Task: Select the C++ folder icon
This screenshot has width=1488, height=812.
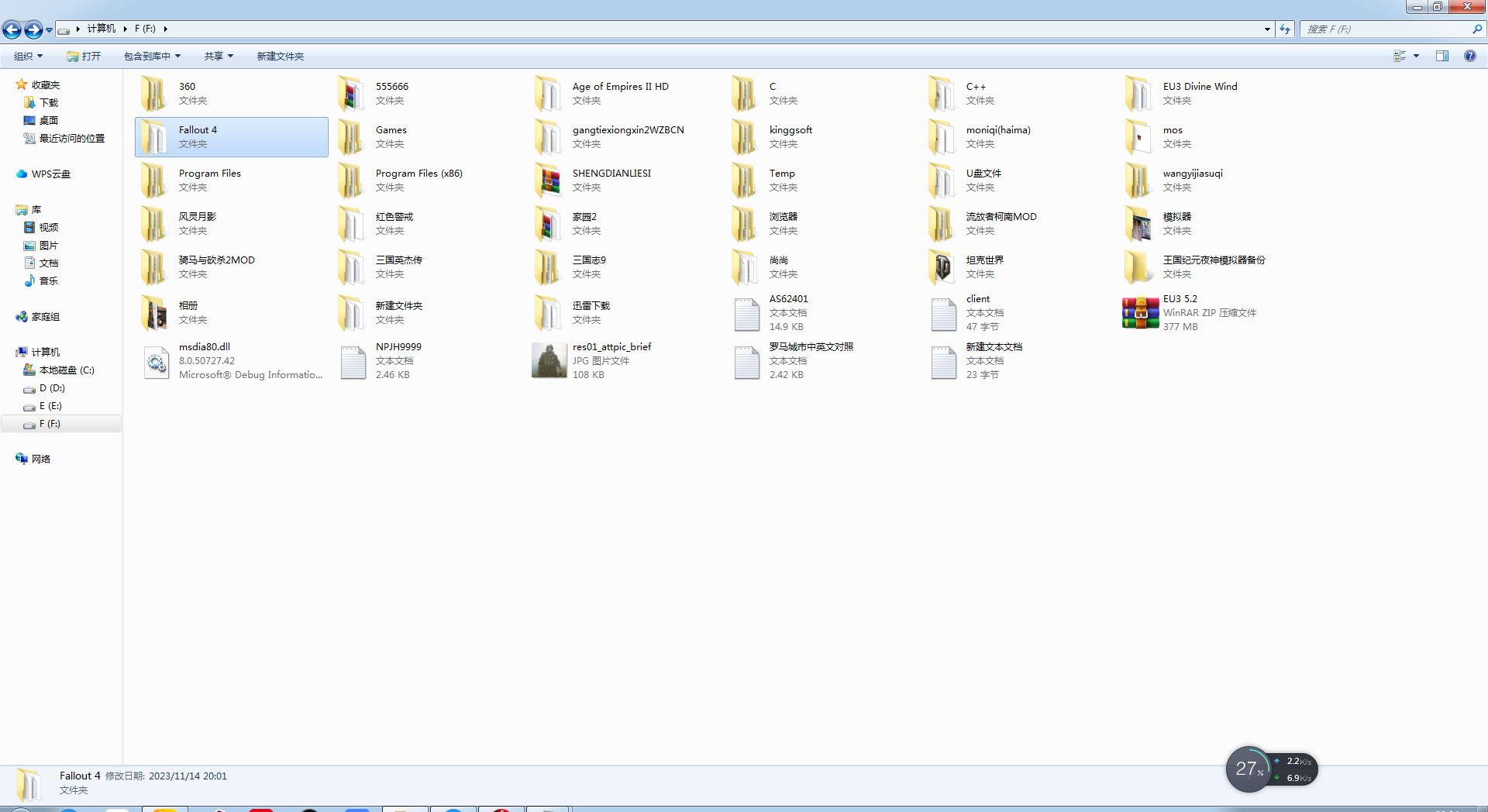Action: [x=942, y=93]
